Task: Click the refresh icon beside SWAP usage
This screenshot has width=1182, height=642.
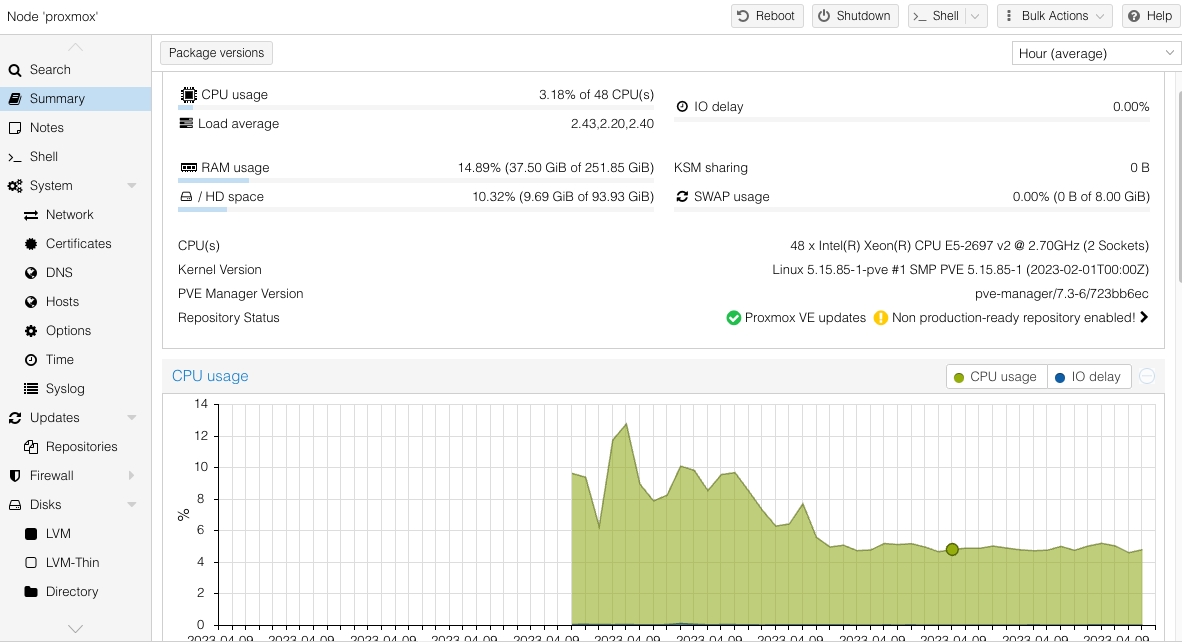Action: point(682,197)
